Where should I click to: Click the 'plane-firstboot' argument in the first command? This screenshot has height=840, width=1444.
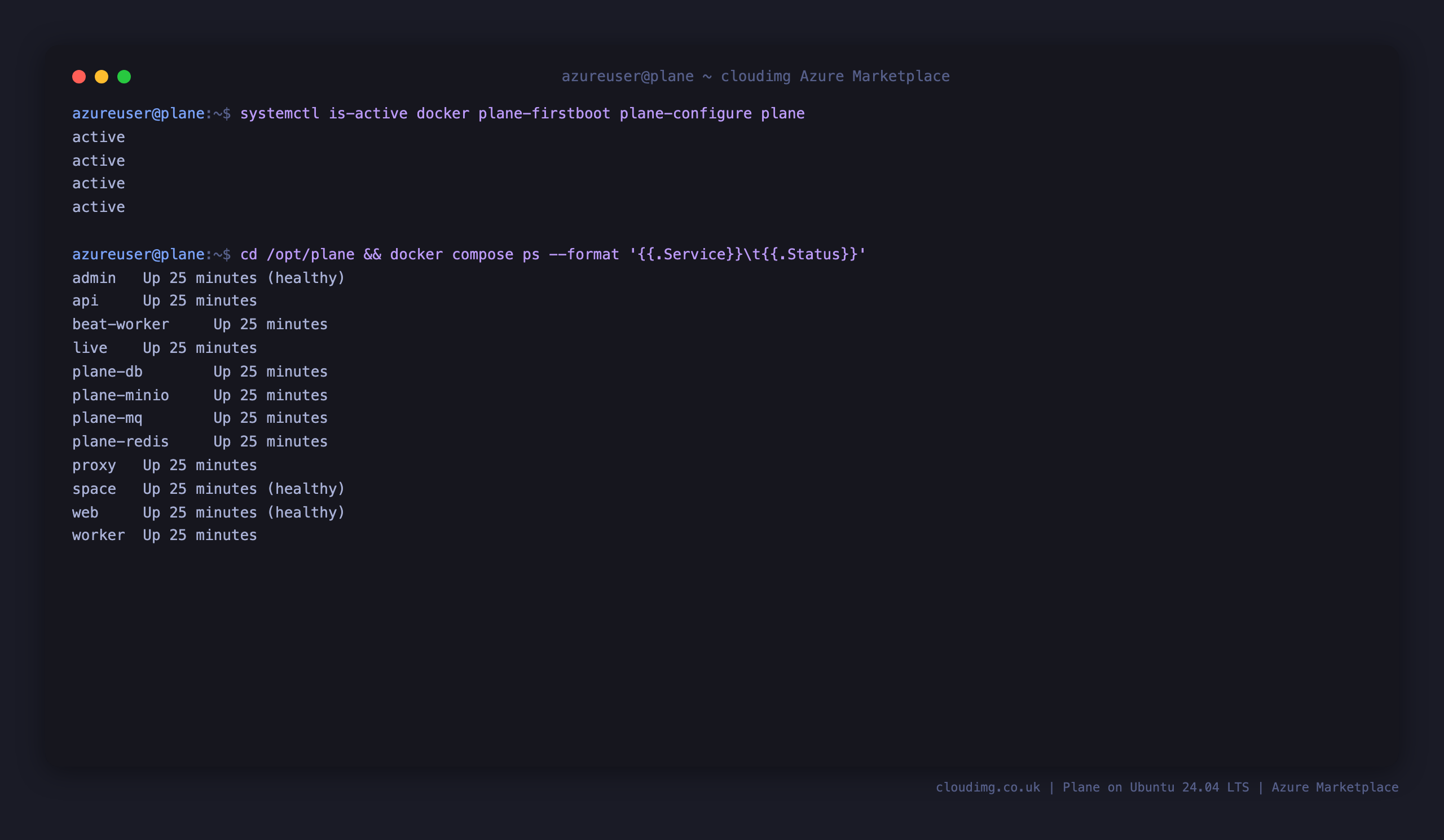(x=544, y=113)
